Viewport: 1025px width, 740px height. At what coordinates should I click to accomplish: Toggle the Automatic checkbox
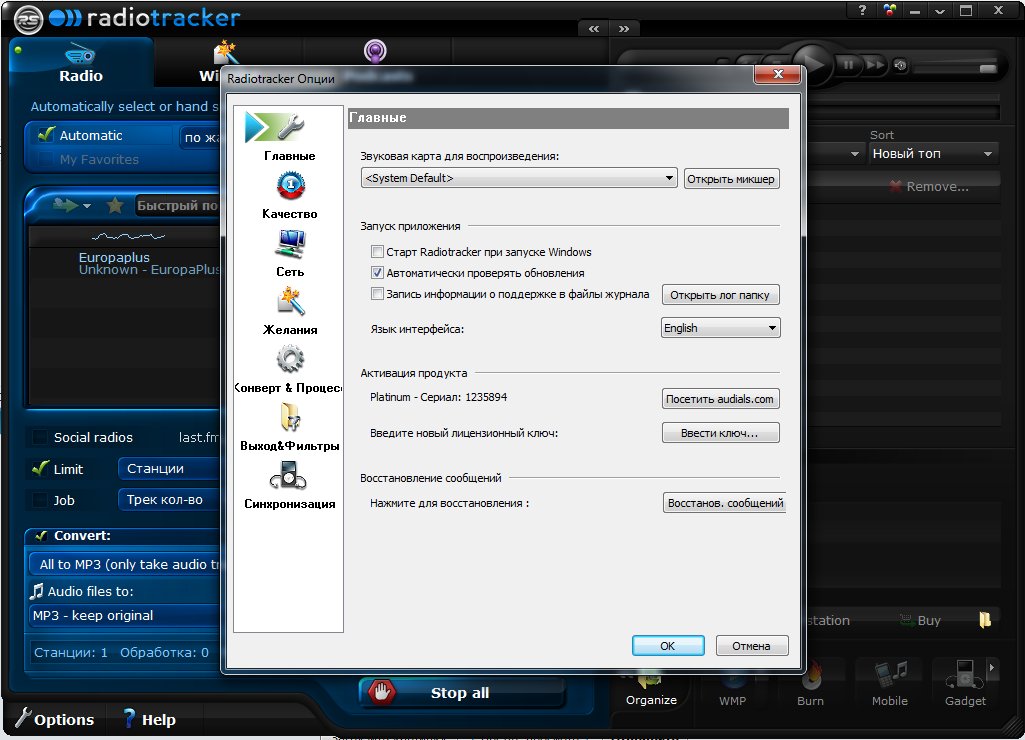coord(46,135)
